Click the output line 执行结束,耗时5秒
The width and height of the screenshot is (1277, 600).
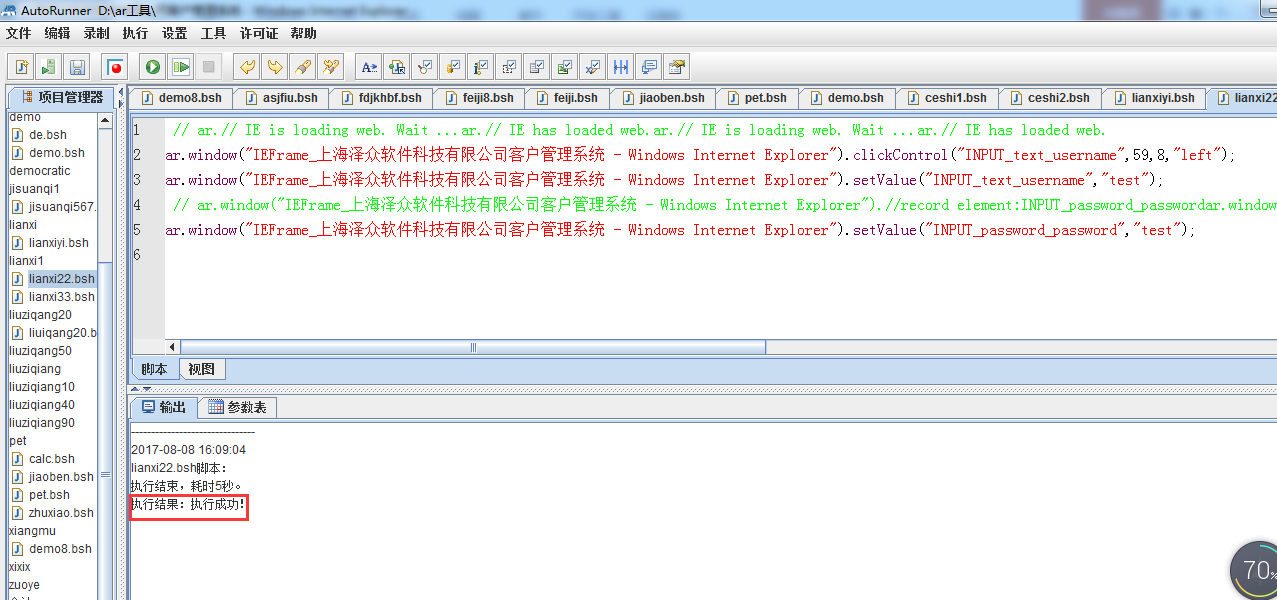click(186, 485)
